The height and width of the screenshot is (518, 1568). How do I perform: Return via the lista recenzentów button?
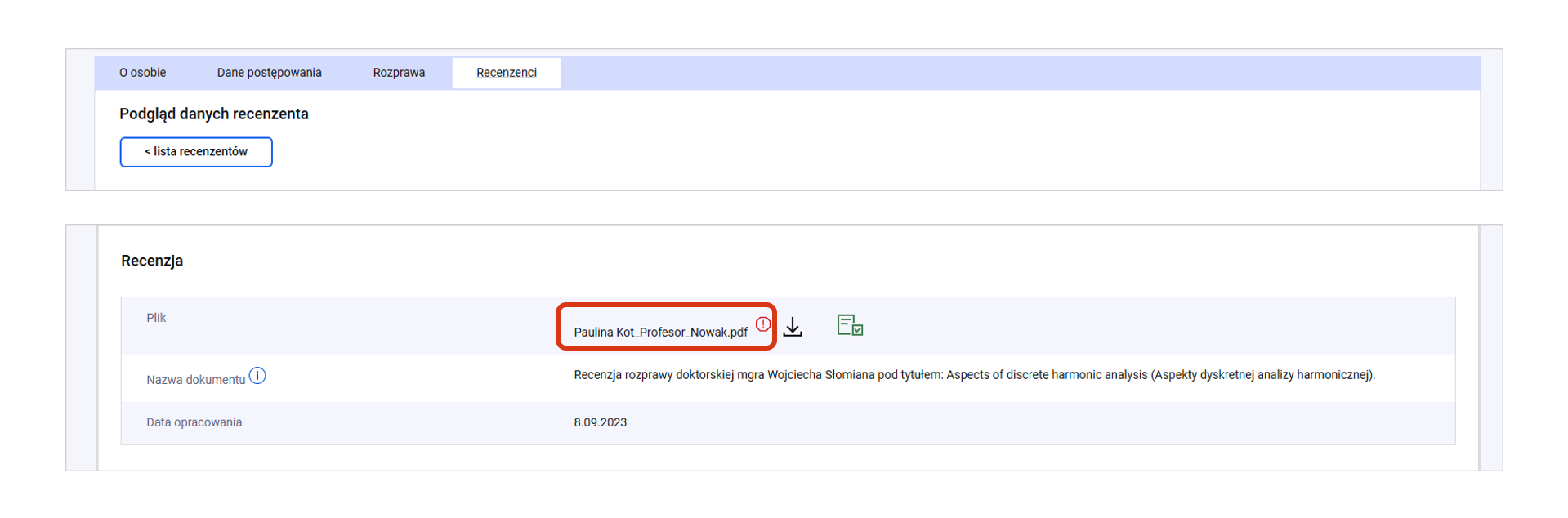point(196,152)
